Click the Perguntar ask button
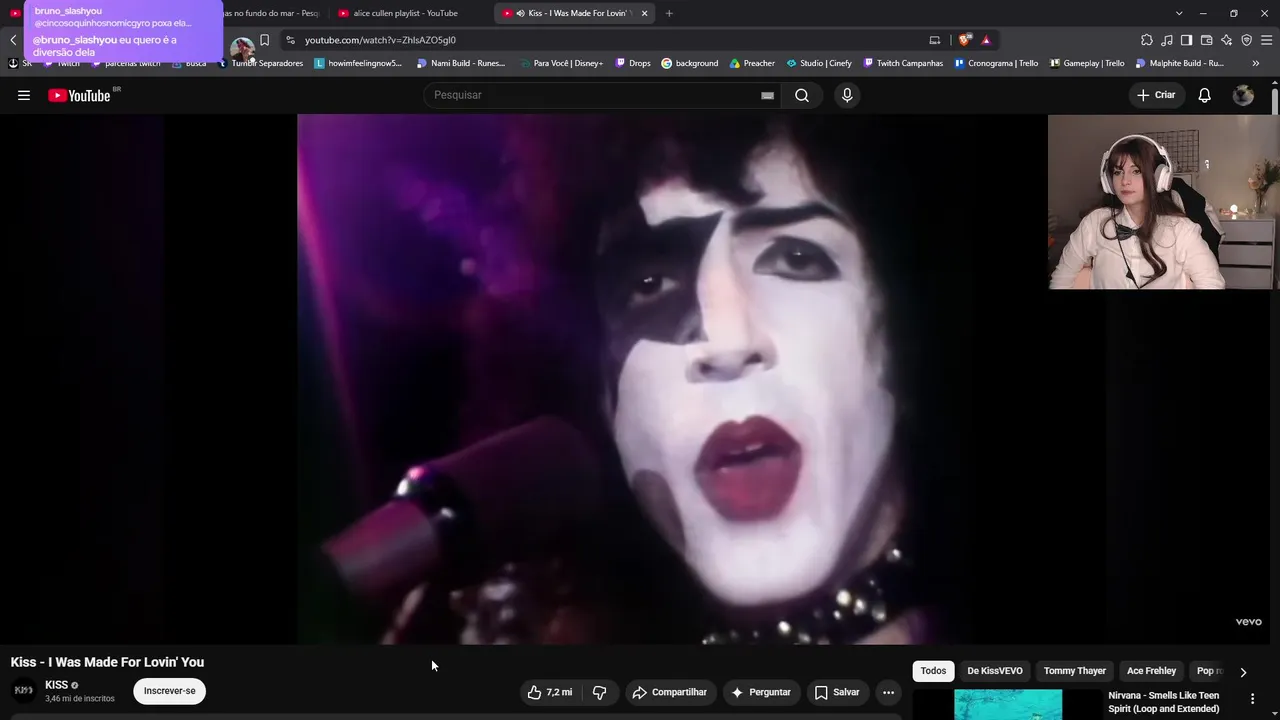 point(761,692)
